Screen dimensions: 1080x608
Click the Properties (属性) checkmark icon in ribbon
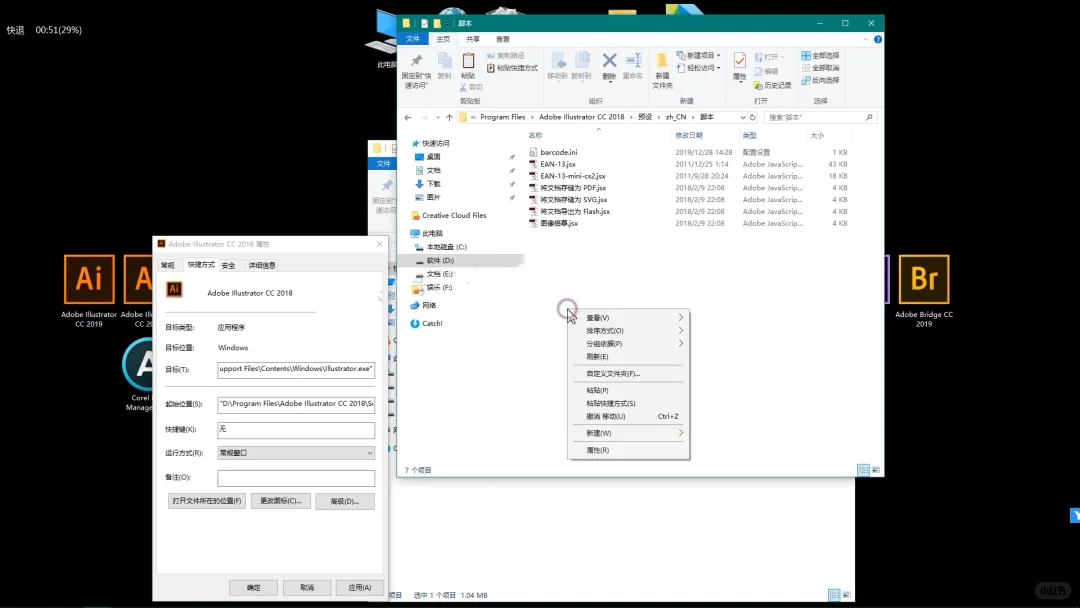tap(739, 66)
